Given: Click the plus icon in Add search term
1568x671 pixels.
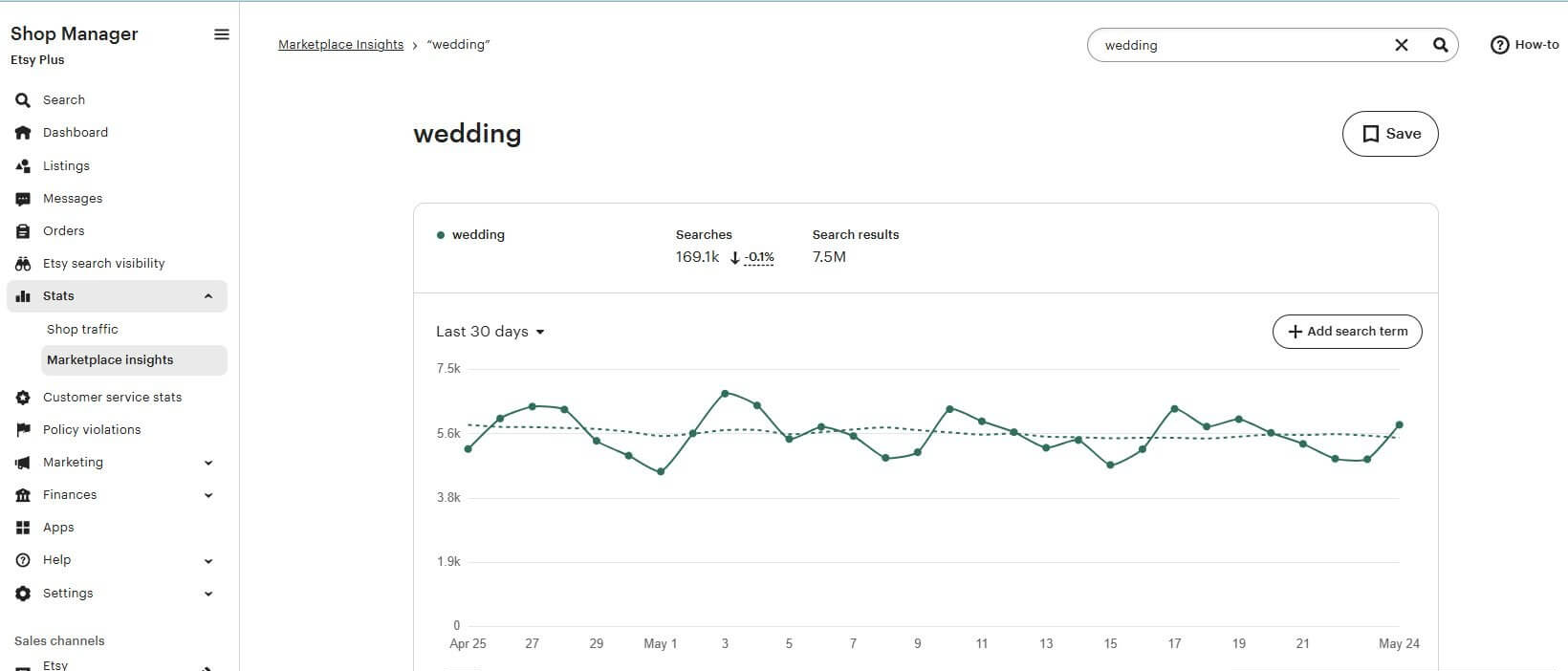Looking at the screenshot, I should click(1296, 332).
